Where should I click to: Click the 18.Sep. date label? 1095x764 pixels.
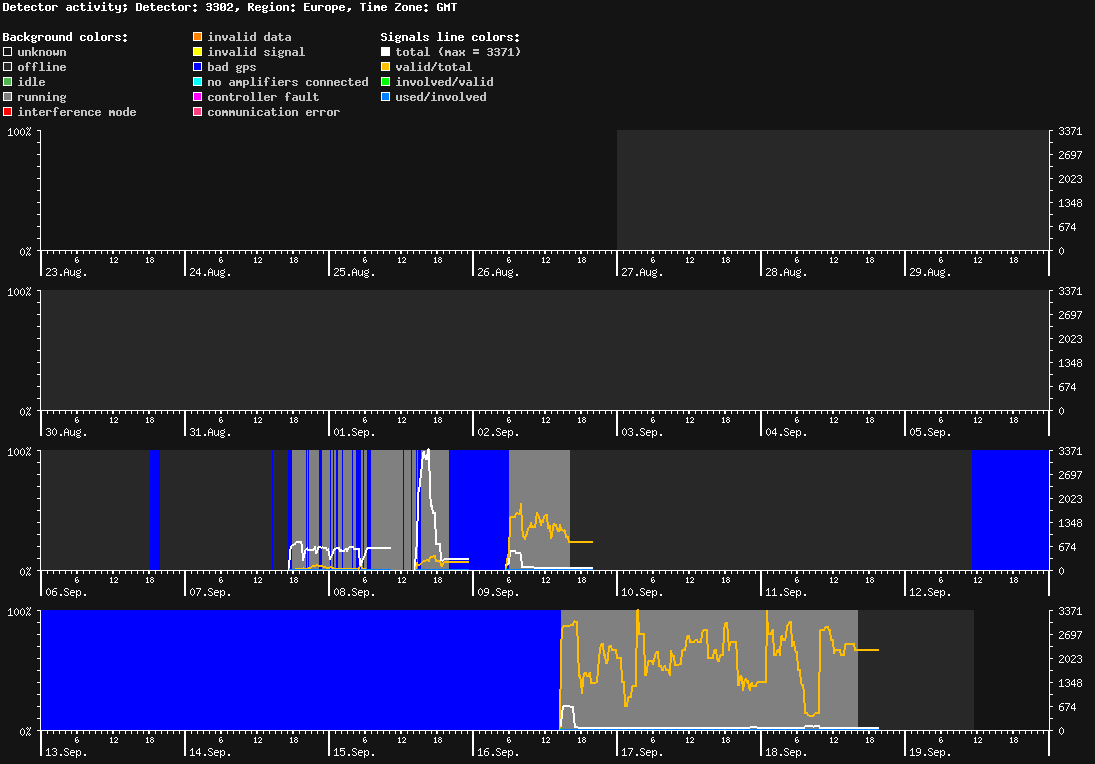[786, 752]
